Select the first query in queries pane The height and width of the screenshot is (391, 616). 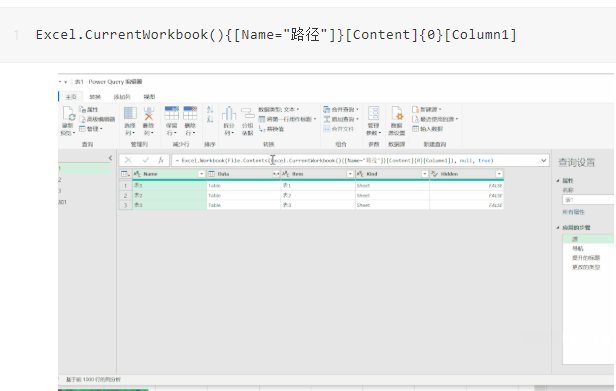[x=84, y=169]
